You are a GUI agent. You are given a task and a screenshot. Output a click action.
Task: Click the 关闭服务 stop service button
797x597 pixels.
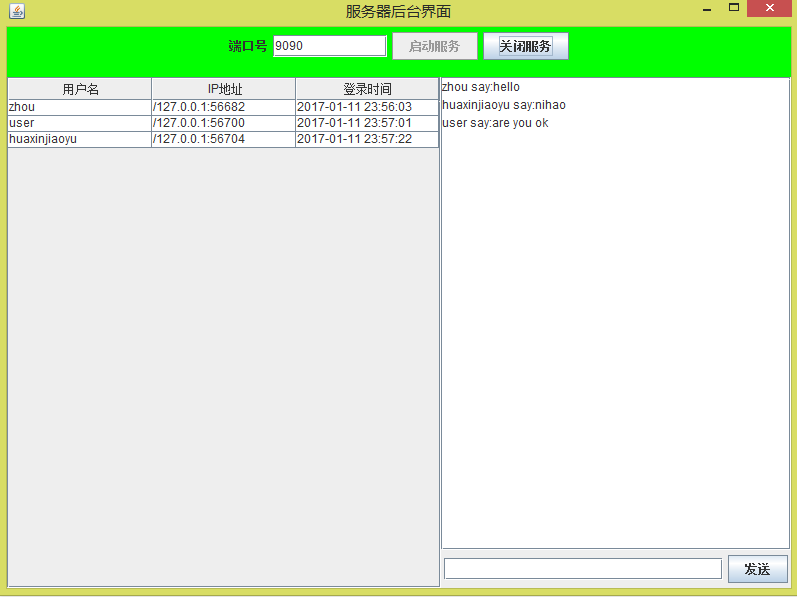point(526,46)
